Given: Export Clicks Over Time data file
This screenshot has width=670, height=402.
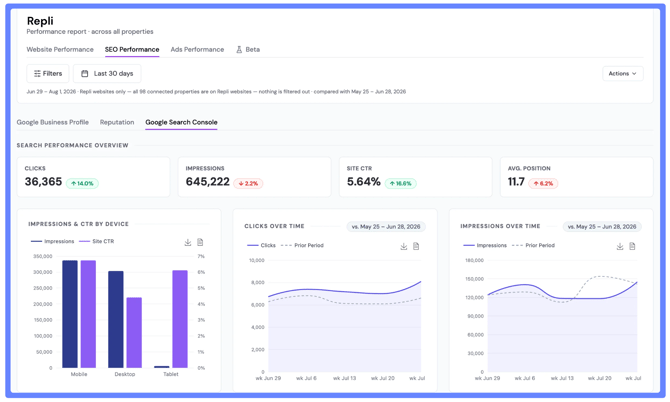Looking at the screenshot, I should click(416, 246).
